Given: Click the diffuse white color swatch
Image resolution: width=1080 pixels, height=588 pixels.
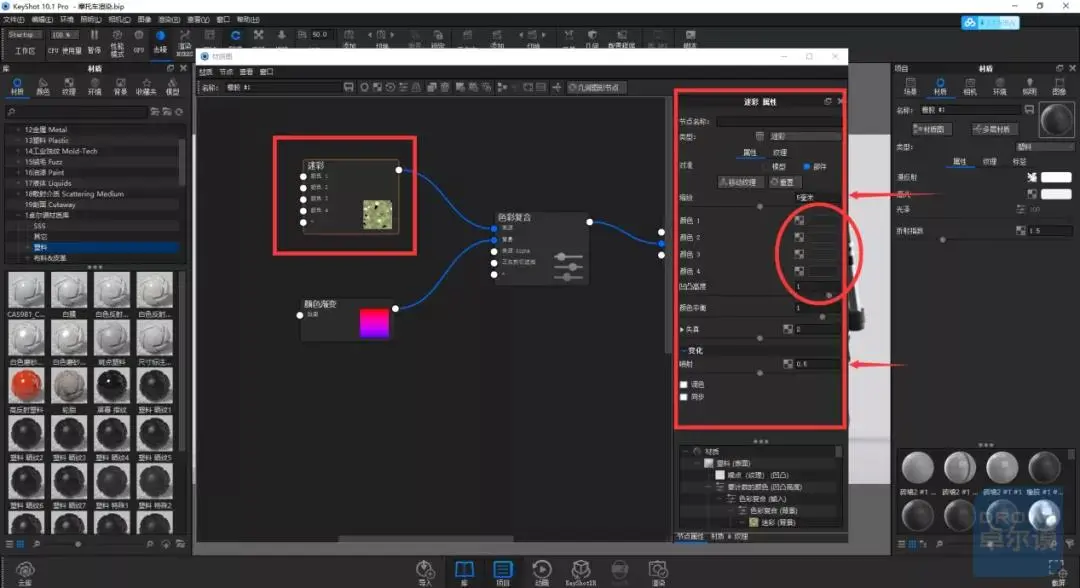Looking at the screenshot, I should point(1056,177).
